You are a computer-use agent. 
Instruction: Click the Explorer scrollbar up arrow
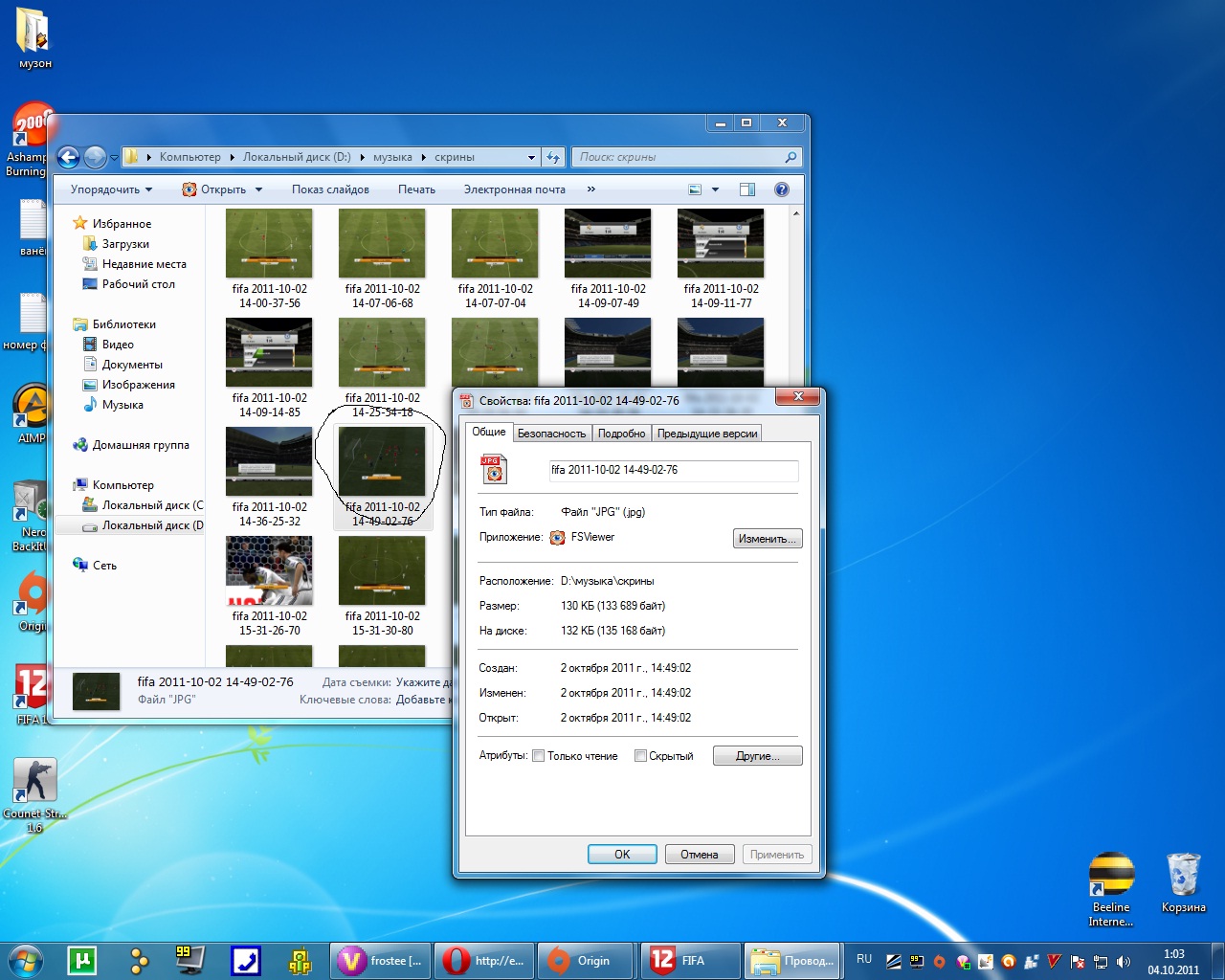[x=796, y=213]
